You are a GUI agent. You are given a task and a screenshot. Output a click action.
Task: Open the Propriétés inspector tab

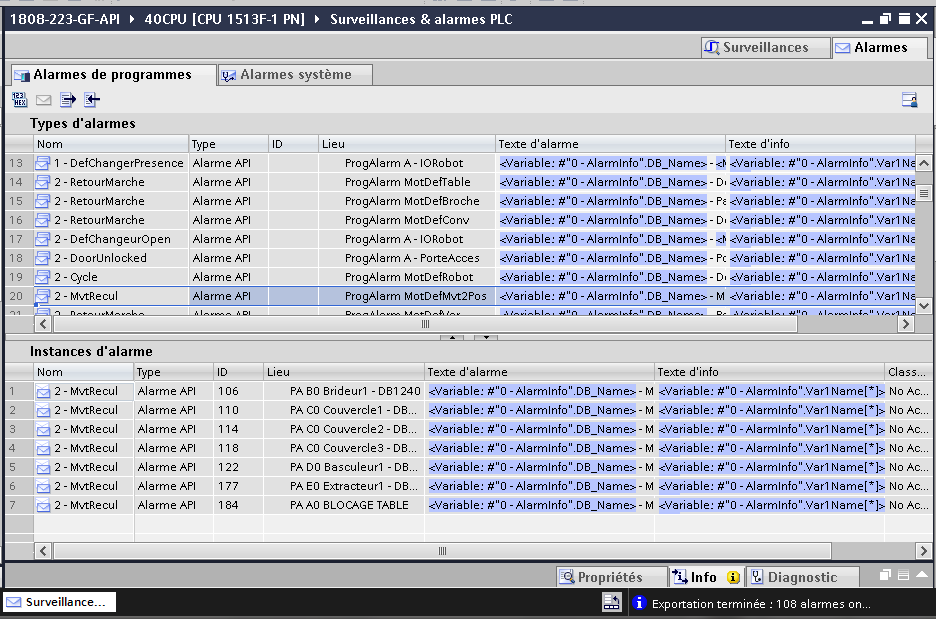tap(611, 577)
